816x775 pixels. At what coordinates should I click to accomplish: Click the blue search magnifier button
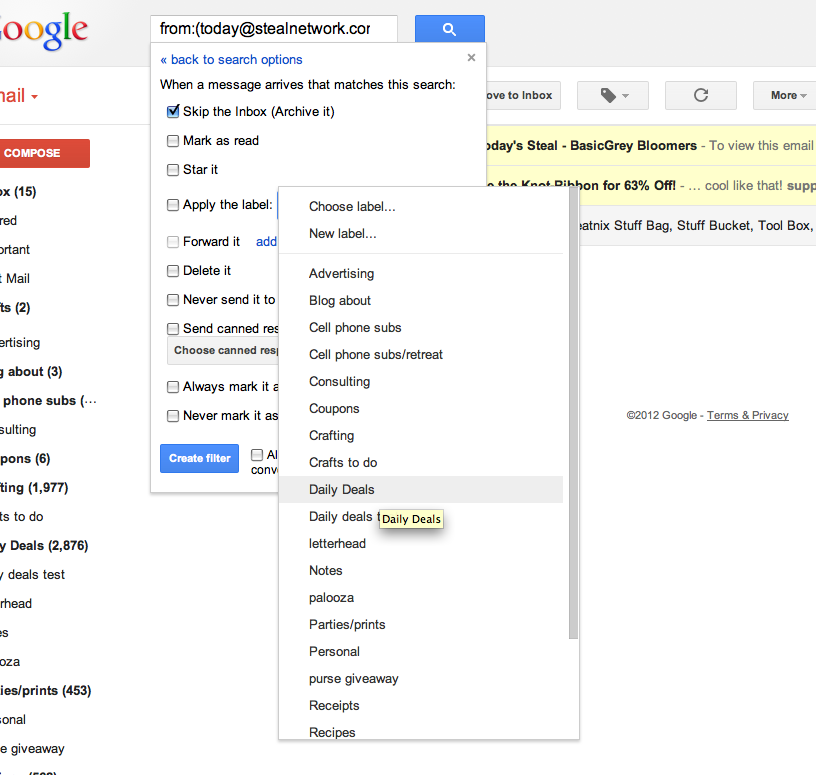449,29
